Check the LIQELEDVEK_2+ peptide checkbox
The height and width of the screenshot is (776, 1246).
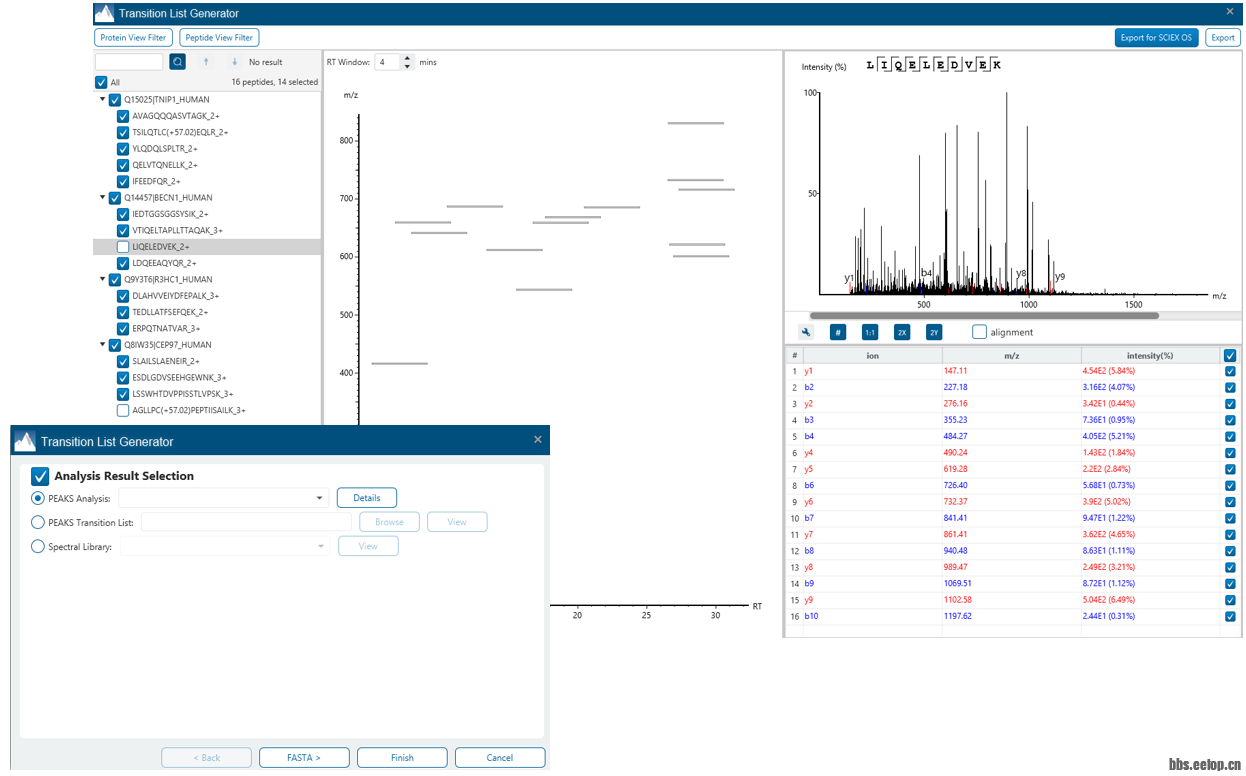tap(123, 247)
